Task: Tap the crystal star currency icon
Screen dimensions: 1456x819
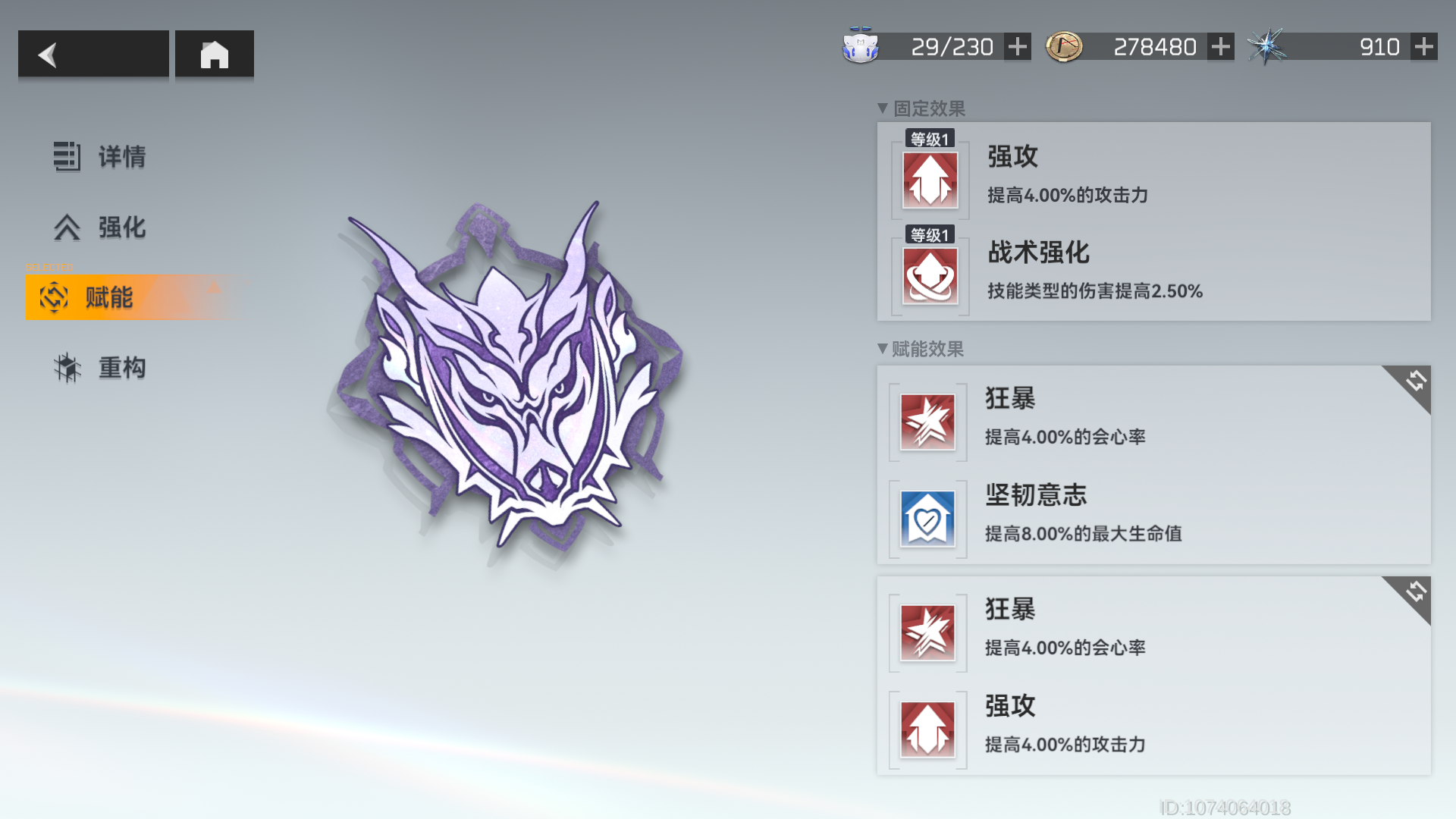Action: (x=1267, y=46)
